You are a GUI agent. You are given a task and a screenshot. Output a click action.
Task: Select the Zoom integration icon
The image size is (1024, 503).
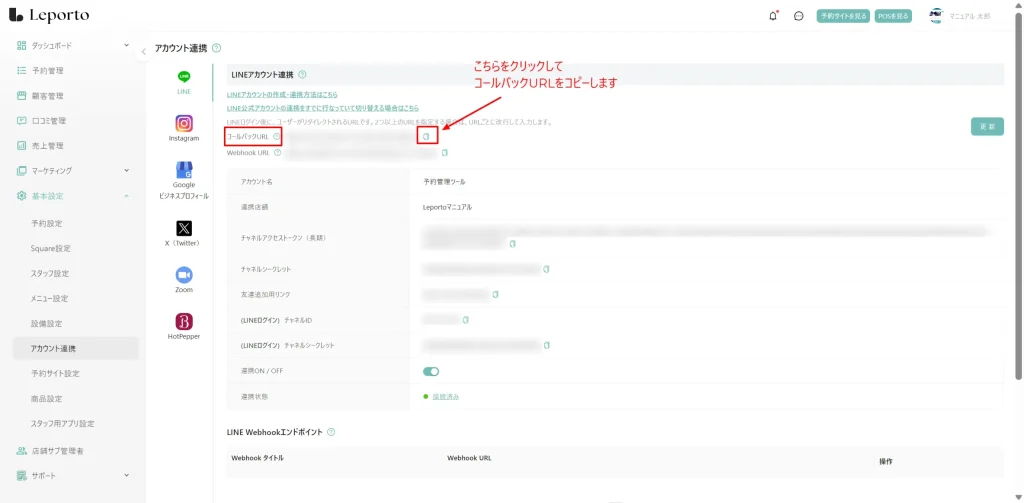(x=184, y=274)
